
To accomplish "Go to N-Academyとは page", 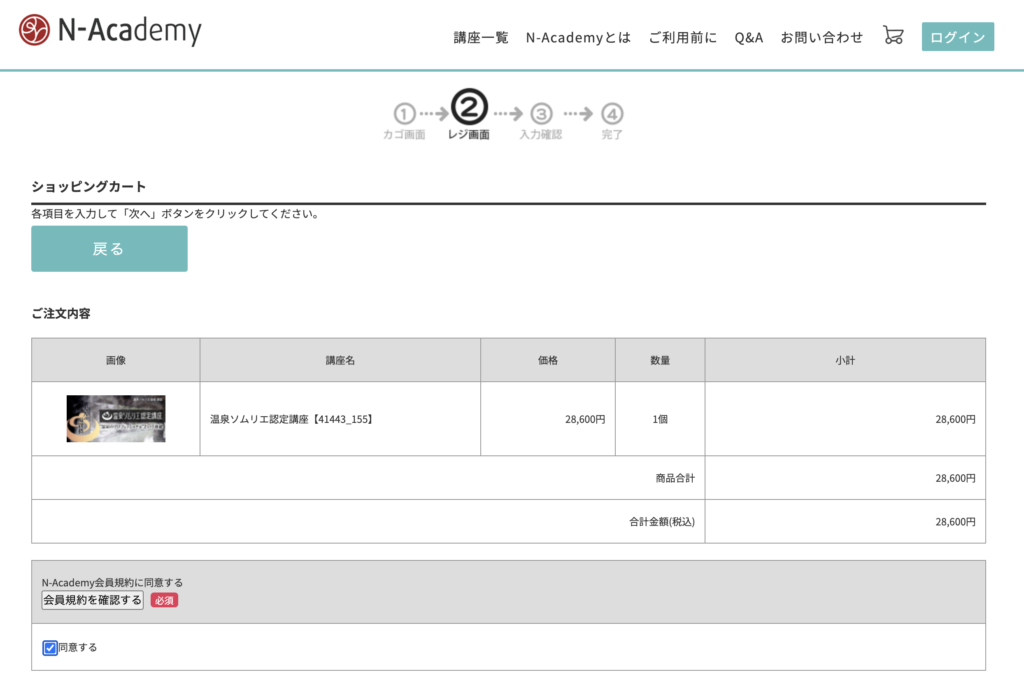I will (578, 38).
